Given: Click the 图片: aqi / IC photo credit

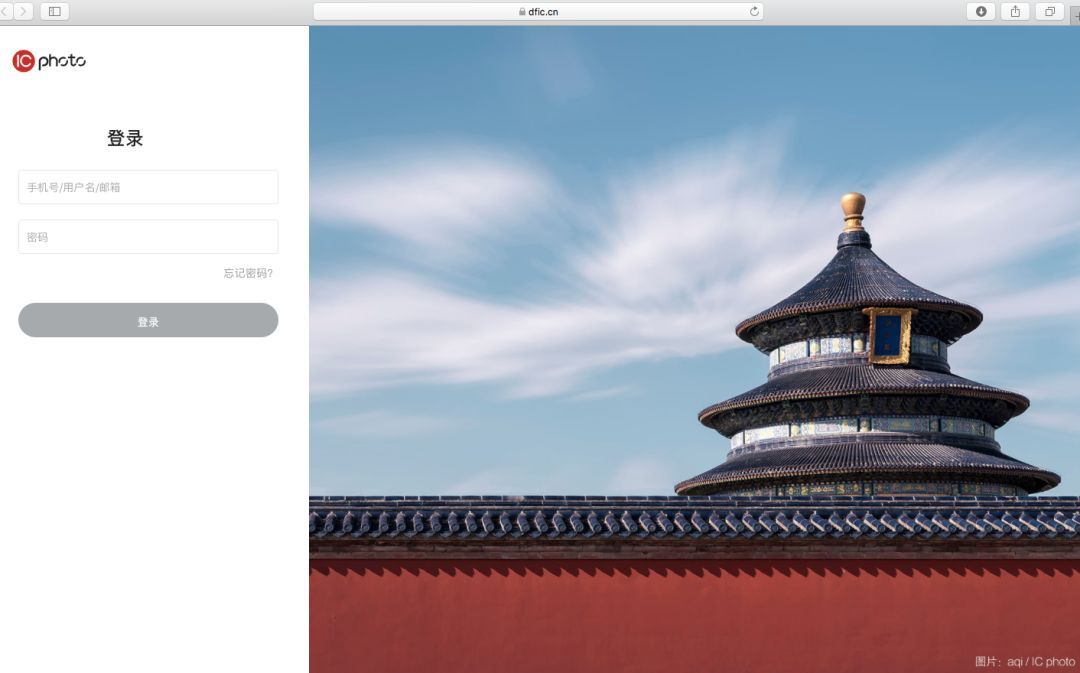Looking at the screenshot, I should coord(1024,661).
